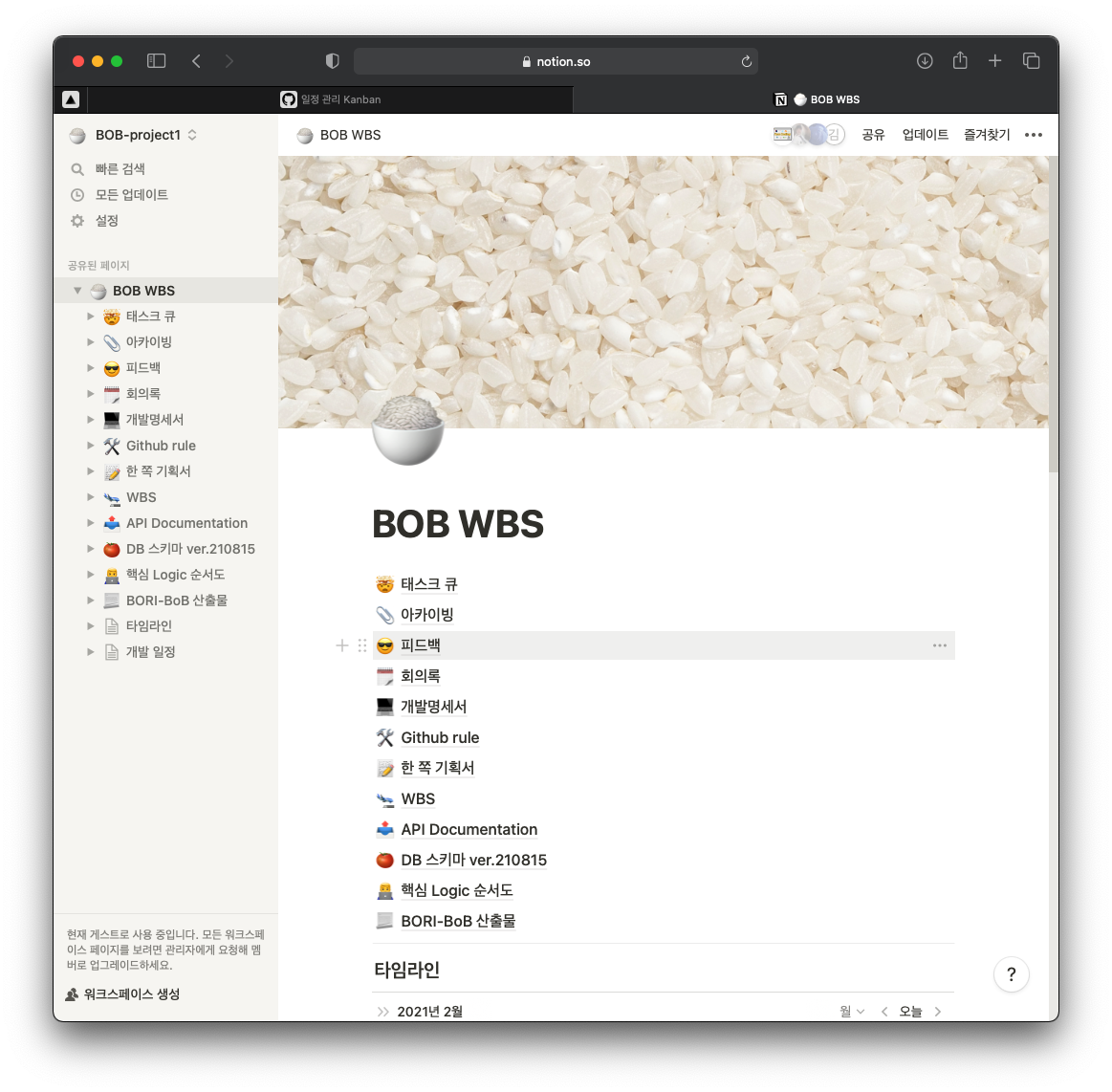The height and width of the screenshot is (1092, 1112).
Task: Expand 개발명세서 in the sidebar
Action: pyautogui.click(x=90, y=419)
